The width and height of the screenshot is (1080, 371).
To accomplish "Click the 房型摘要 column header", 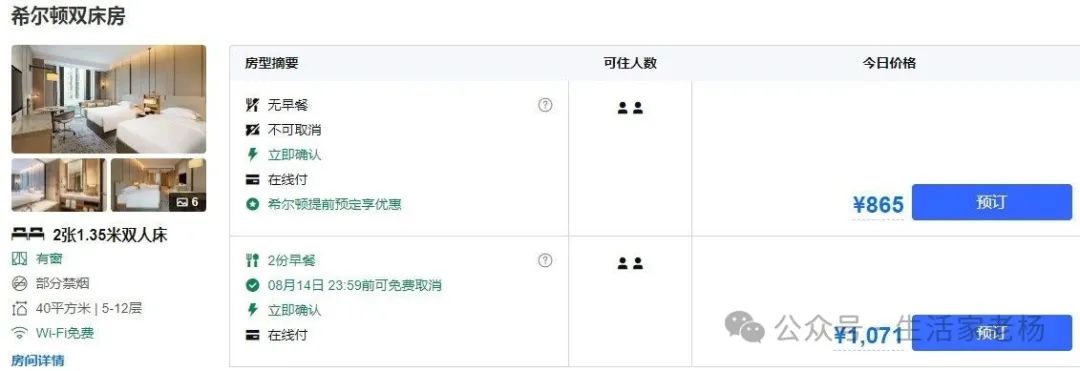I will coord(271,63).
